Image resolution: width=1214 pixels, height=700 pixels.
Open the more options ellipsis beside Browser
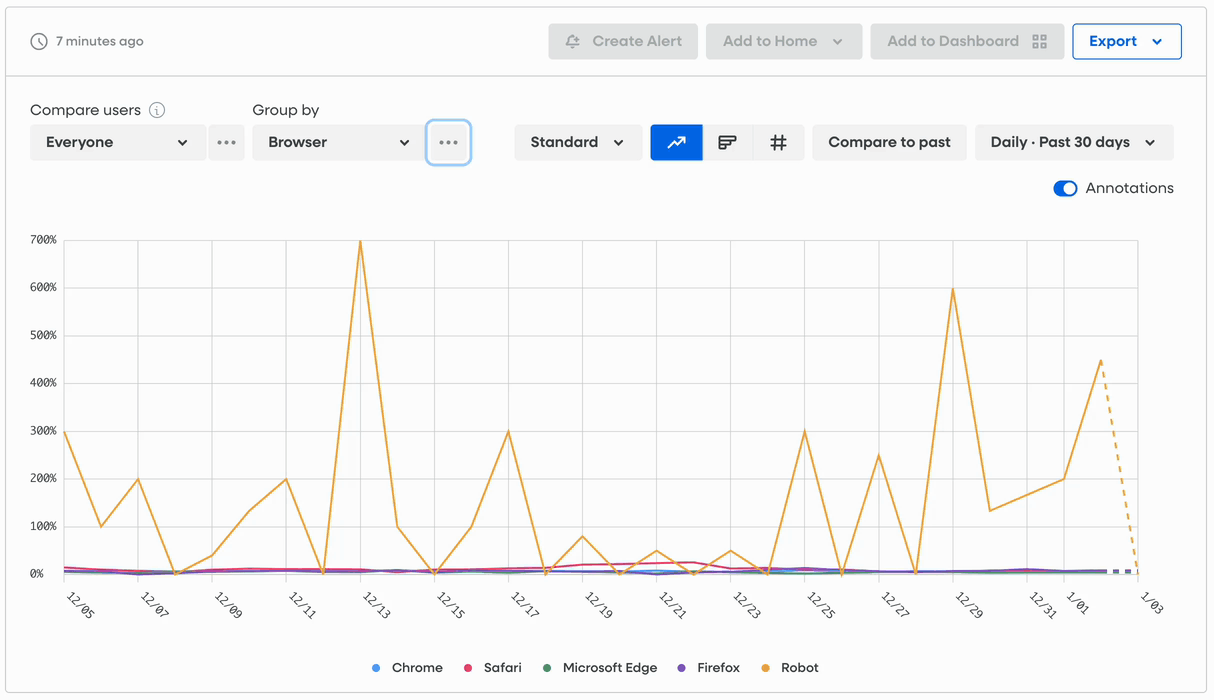pyautogui.click(x=448, y=142)
